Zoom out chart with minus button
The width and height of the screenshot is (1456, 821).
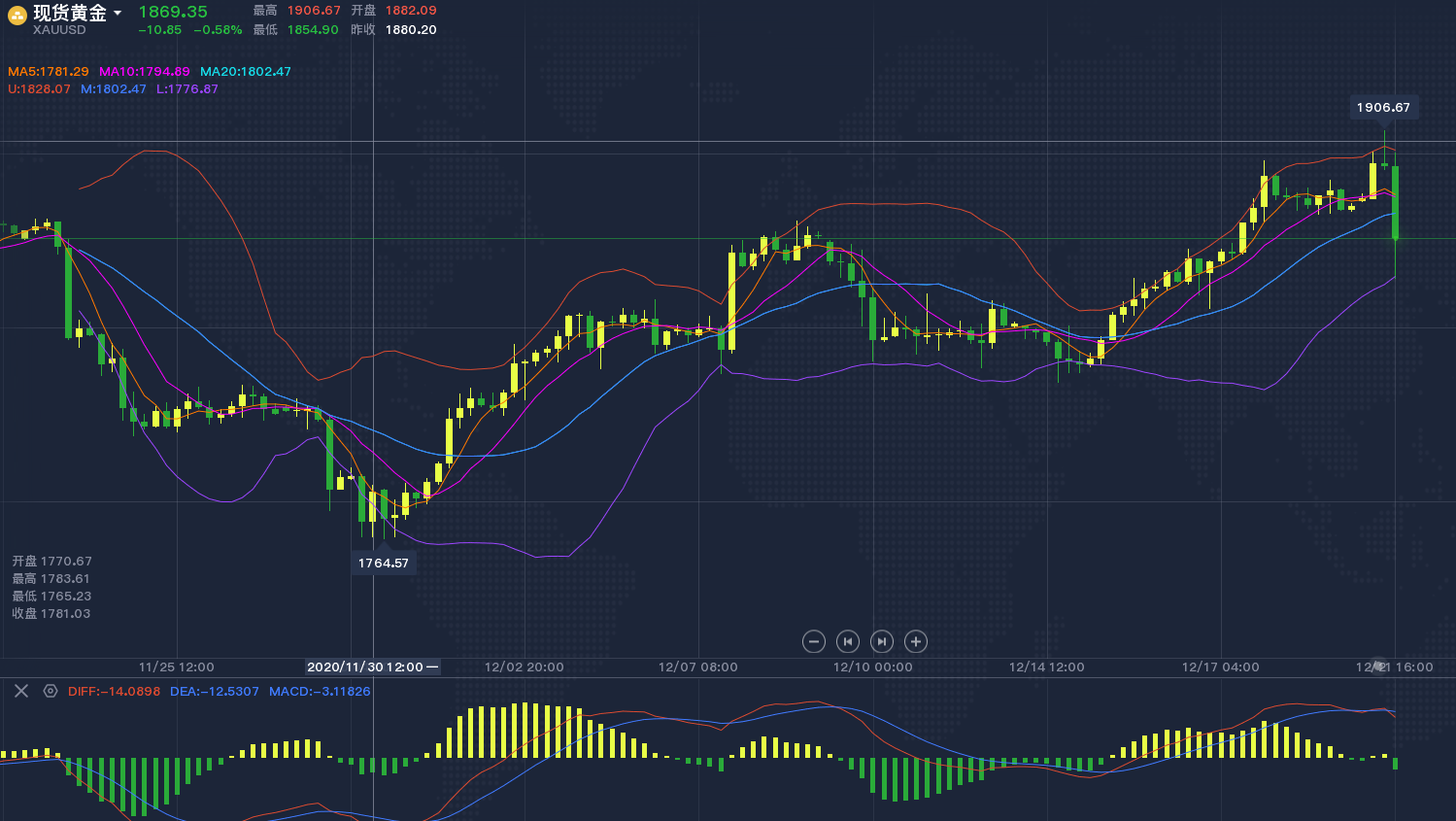(x=814, y=641)
